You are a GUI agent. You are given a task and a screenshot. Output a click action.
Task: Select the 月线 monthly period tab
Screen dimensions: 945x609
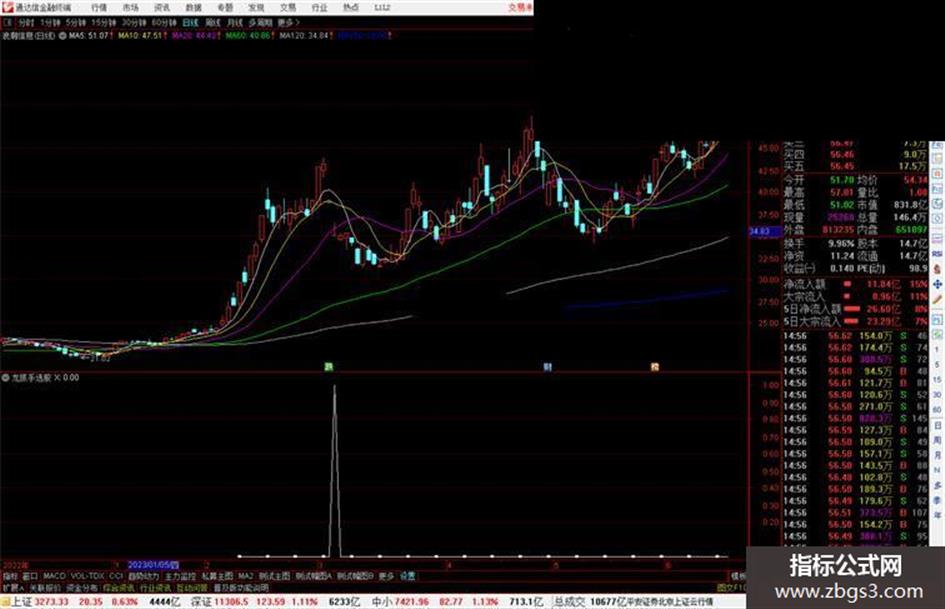[234, 22]
